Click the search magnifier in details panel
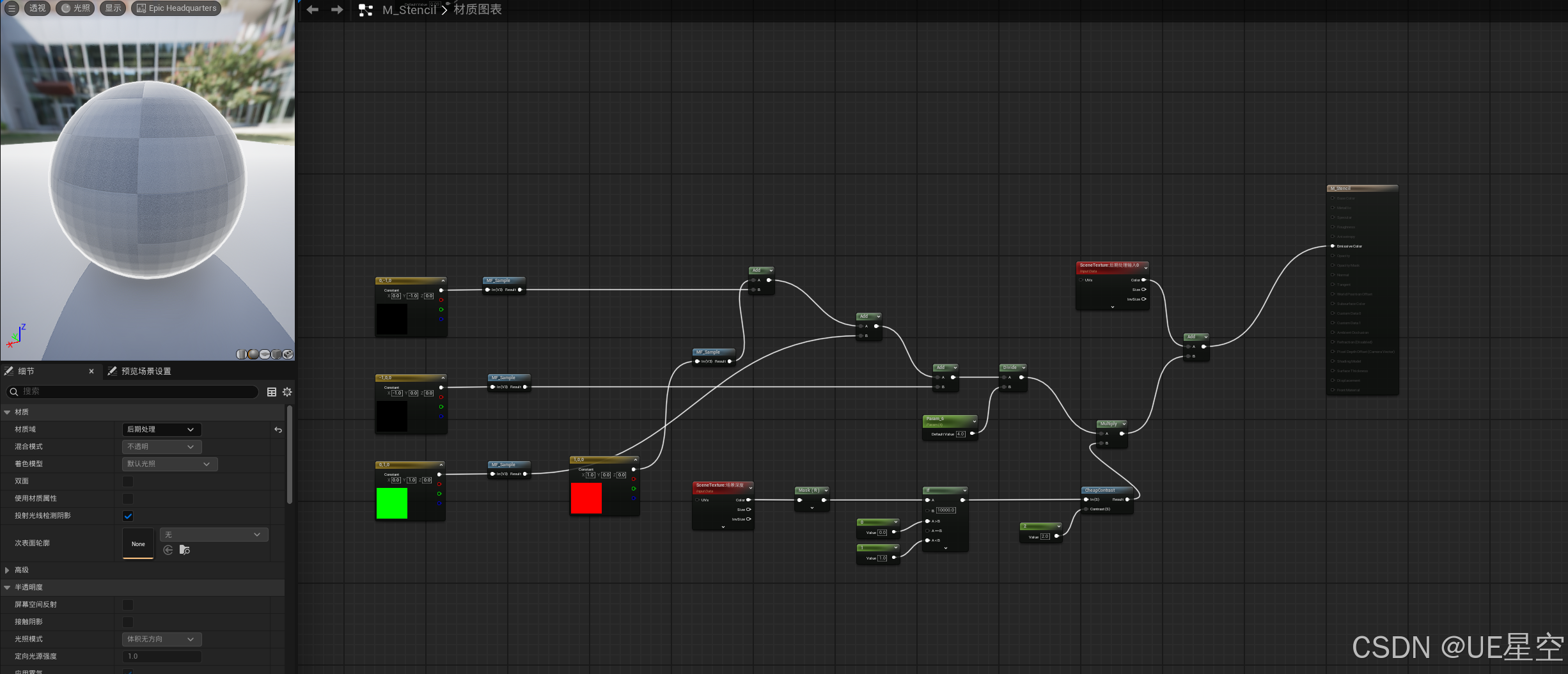Viewport: 1568px width, 674px height. pos(13,392)
